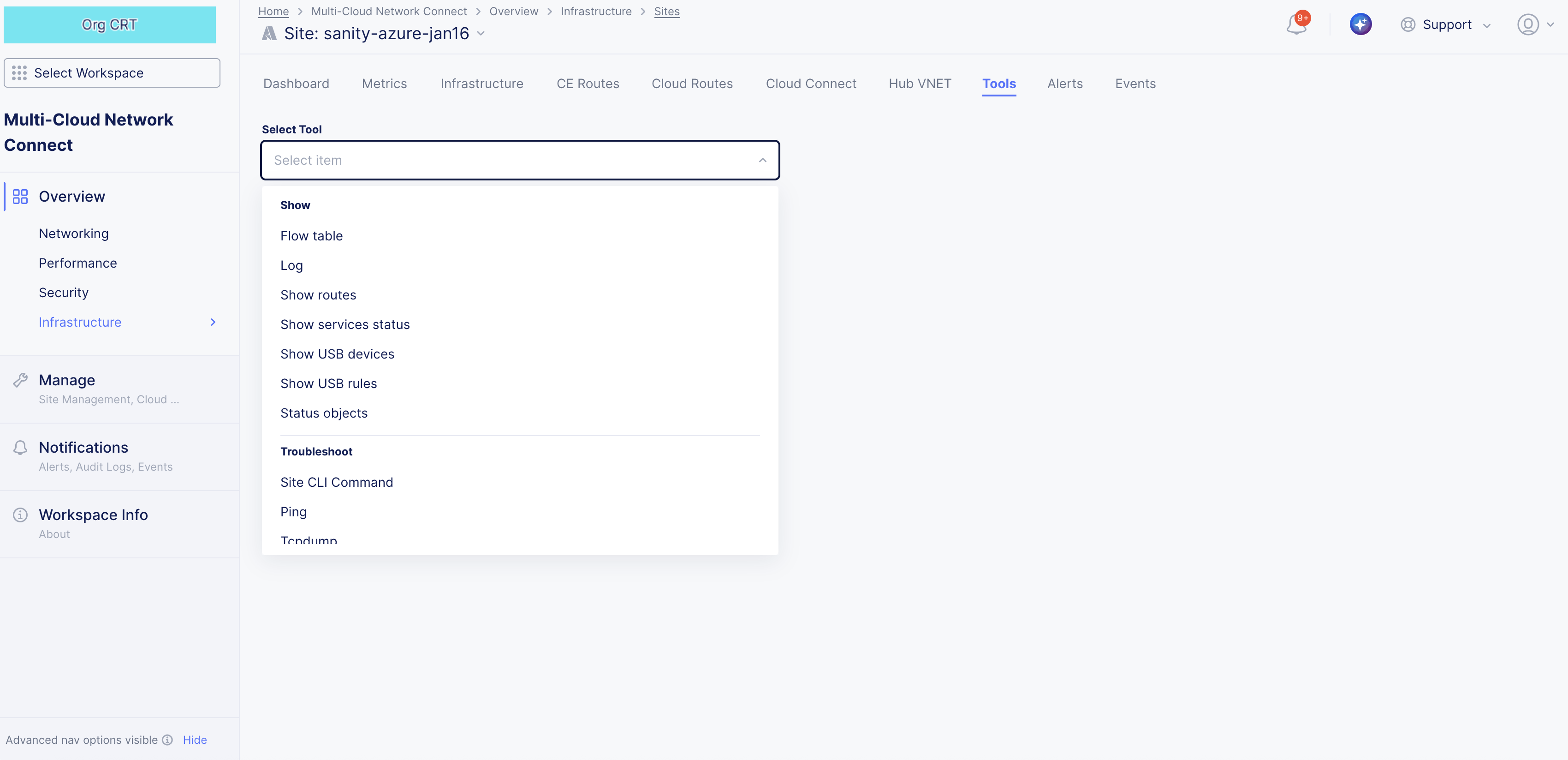Open the Cloud Connect tab

(811, 84)
